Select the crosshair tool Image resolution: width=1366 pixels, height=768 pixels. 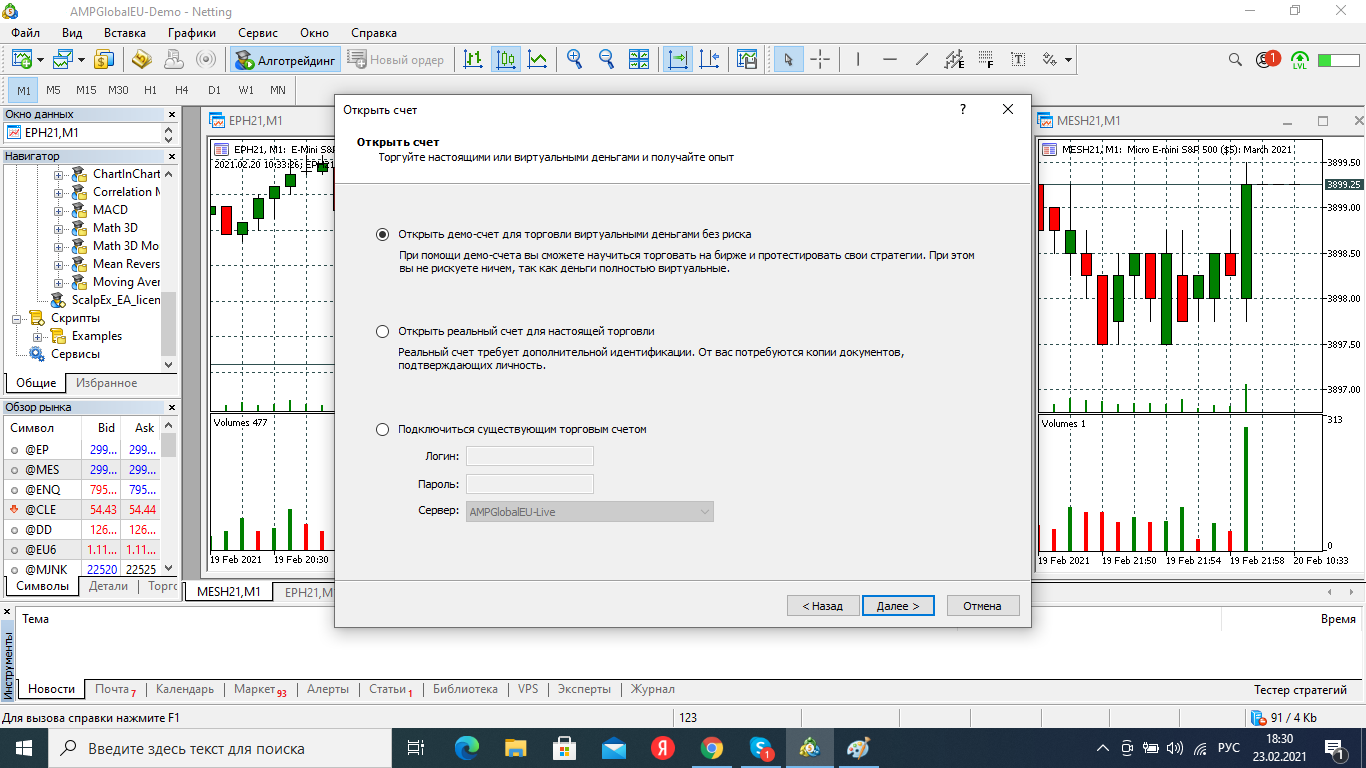820,59
